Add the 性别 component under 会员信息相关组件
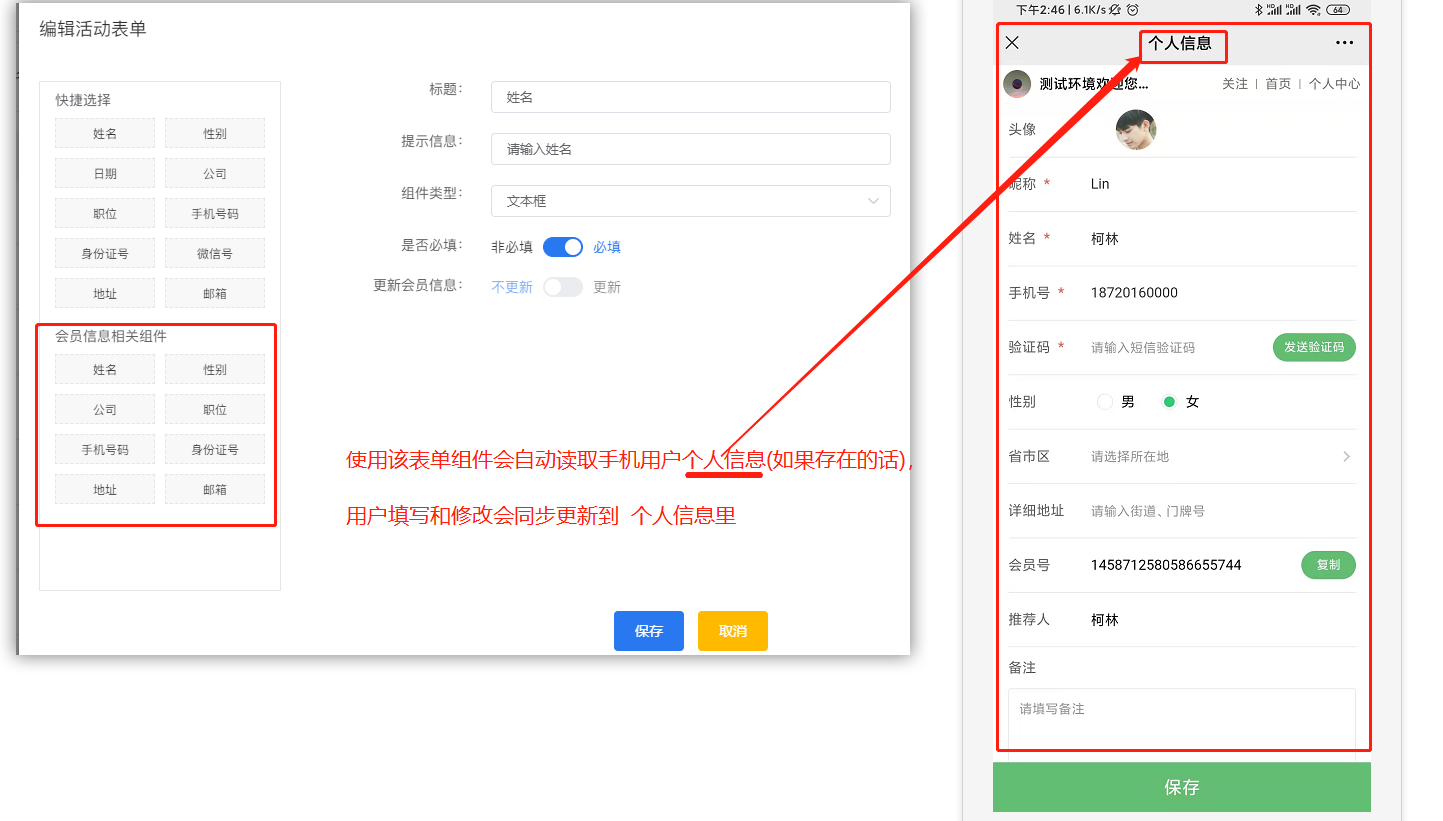 215,369
